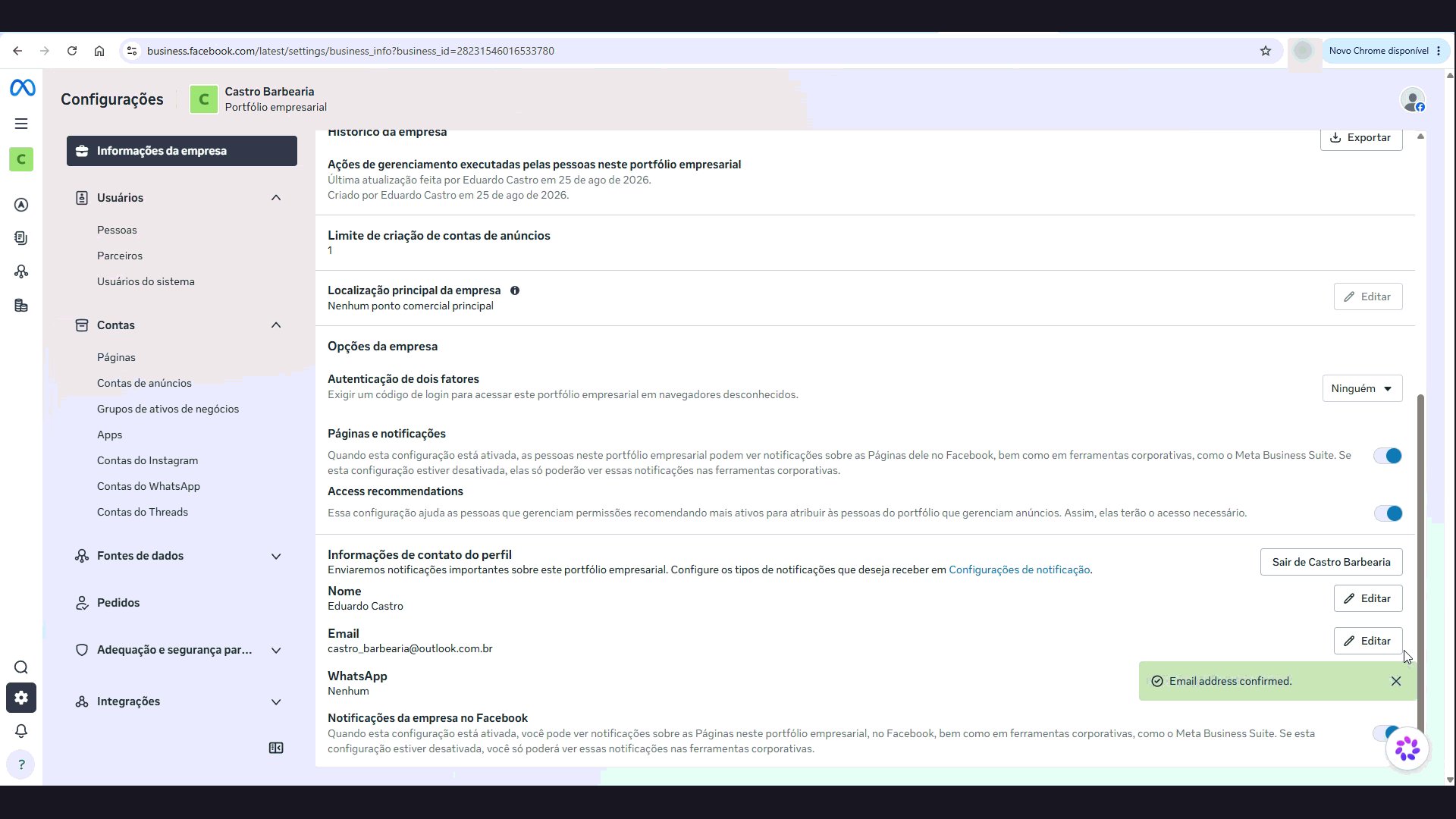The width and height of the screenshot is (1456, 819).
Task: Click the purple assistant bubble icon
Action: click(1407, 749)
